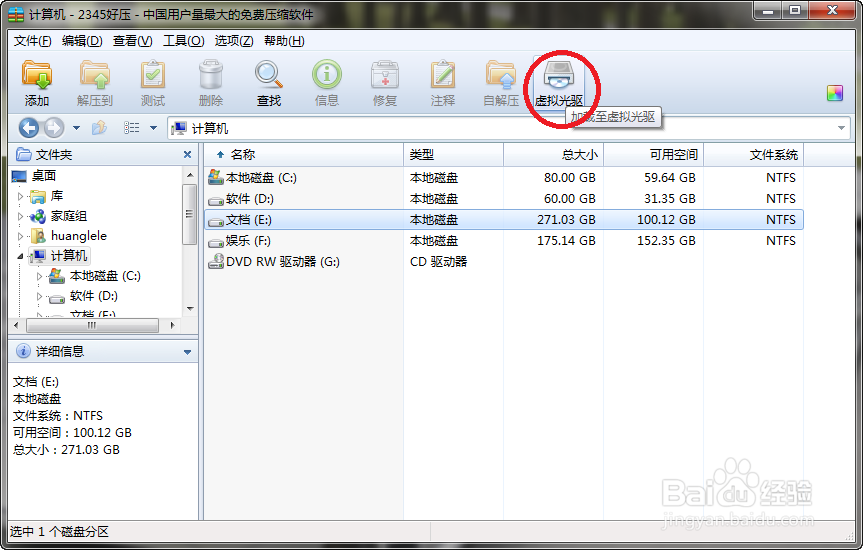Screen dimensions: 863x550
Task: Open navigation history dropdown arrow
Action: point(77,128)
